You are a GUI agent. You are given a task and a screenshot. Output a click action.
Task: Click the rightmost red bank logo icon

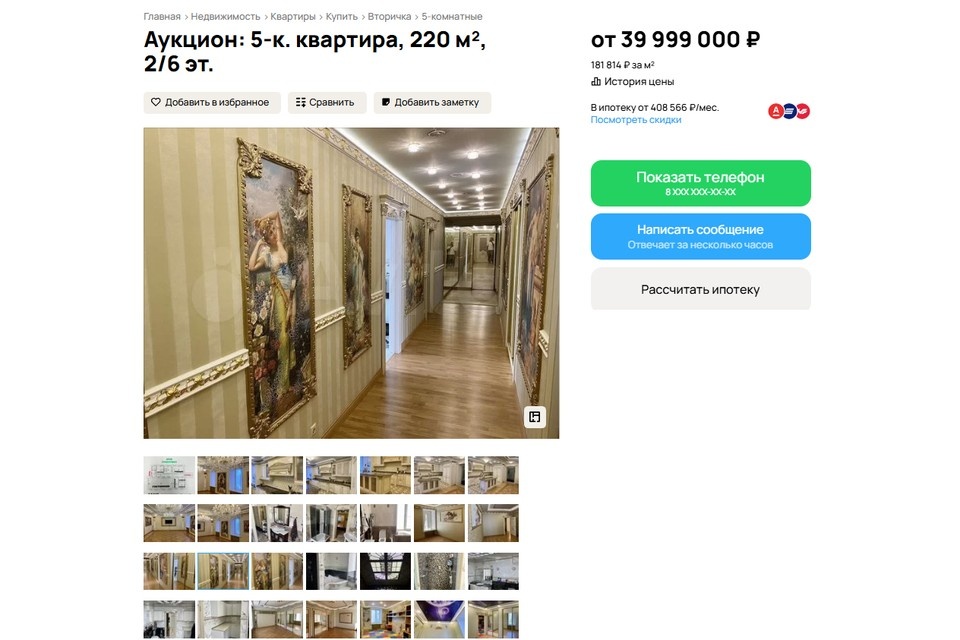click(803, 111)
